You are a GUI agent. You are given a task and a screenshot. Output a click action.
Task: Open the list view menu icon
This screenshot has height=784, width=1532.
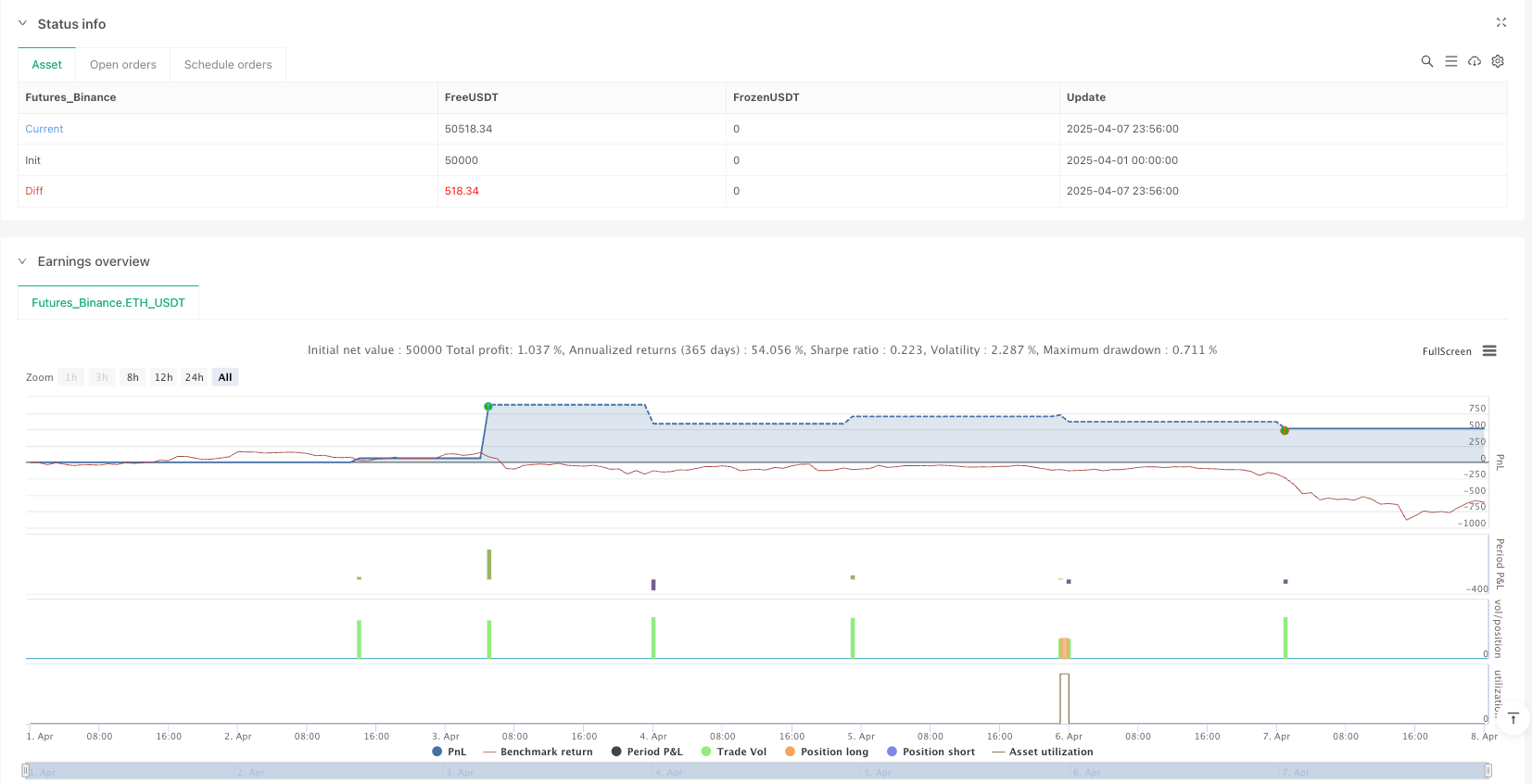point(1451,61)
